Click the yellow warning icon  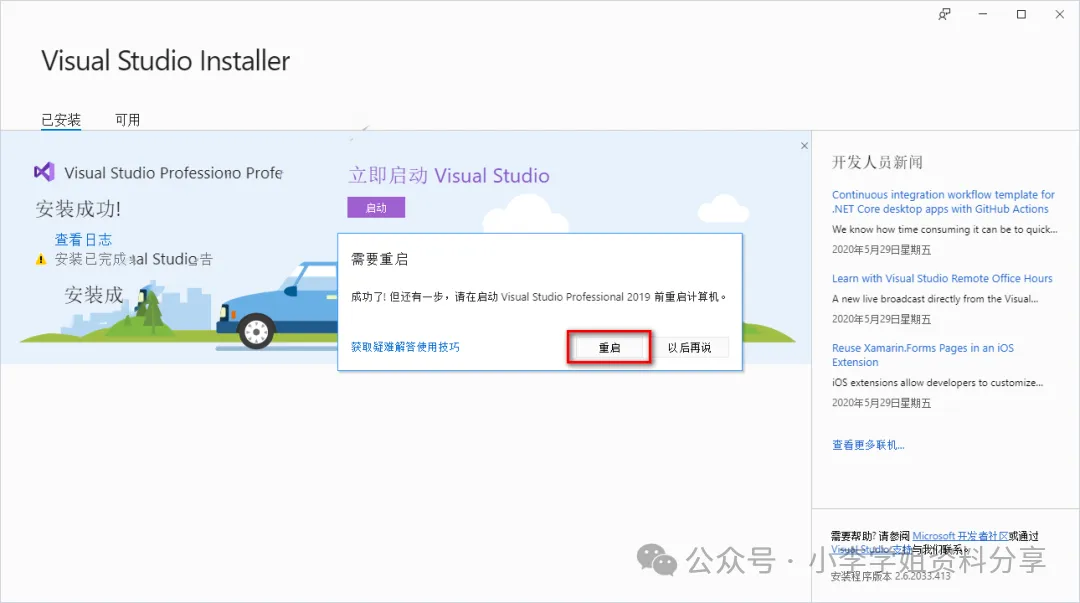(41, 259)
